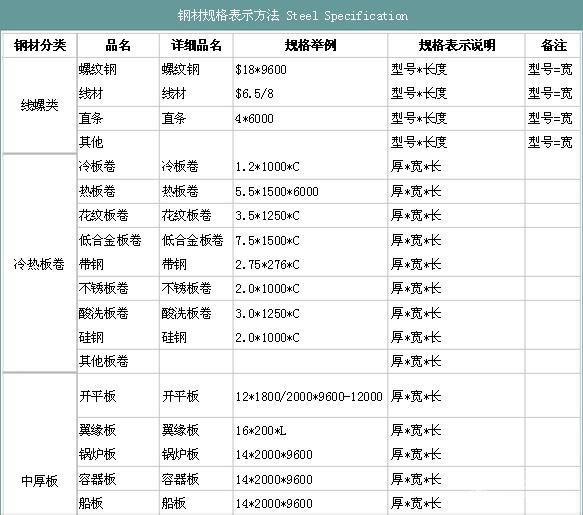Screen dimensions: 583x515
Task: Click the 2.75*276*C 带钢 specification
Action: tap(267, 264)
